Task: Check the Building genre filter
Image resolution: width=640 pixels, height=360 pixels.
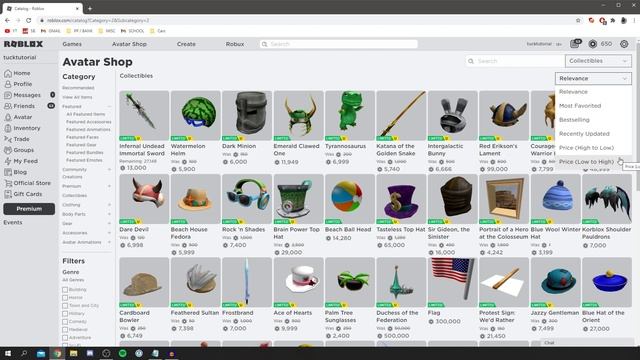Action: [65, 290]
